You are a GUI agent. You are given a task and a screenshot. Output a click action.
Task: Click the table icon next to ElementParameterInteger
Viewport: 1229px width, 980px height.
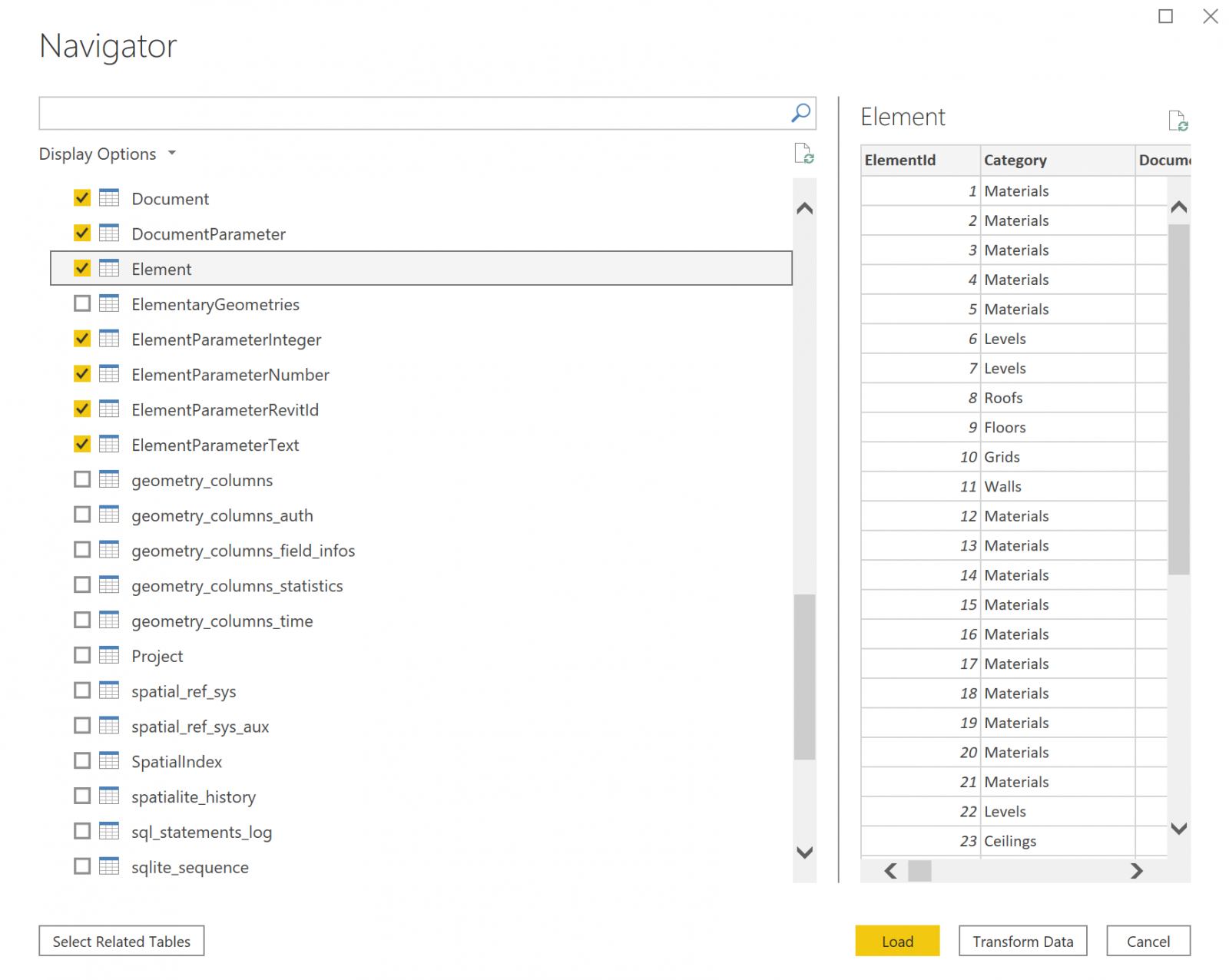tap(108, 338)
